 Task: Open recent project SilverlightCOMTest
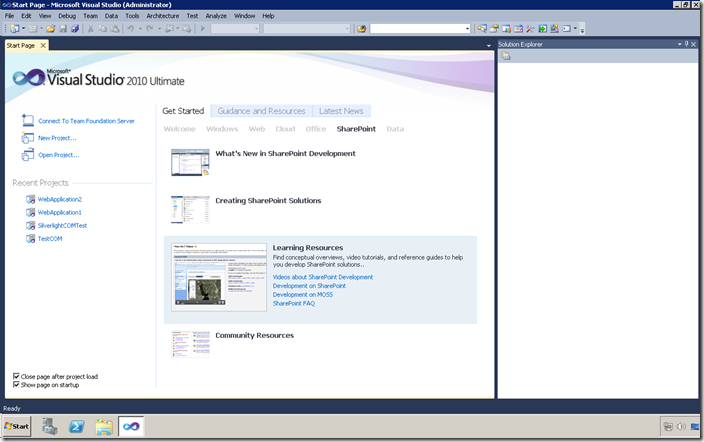[62, 226]
